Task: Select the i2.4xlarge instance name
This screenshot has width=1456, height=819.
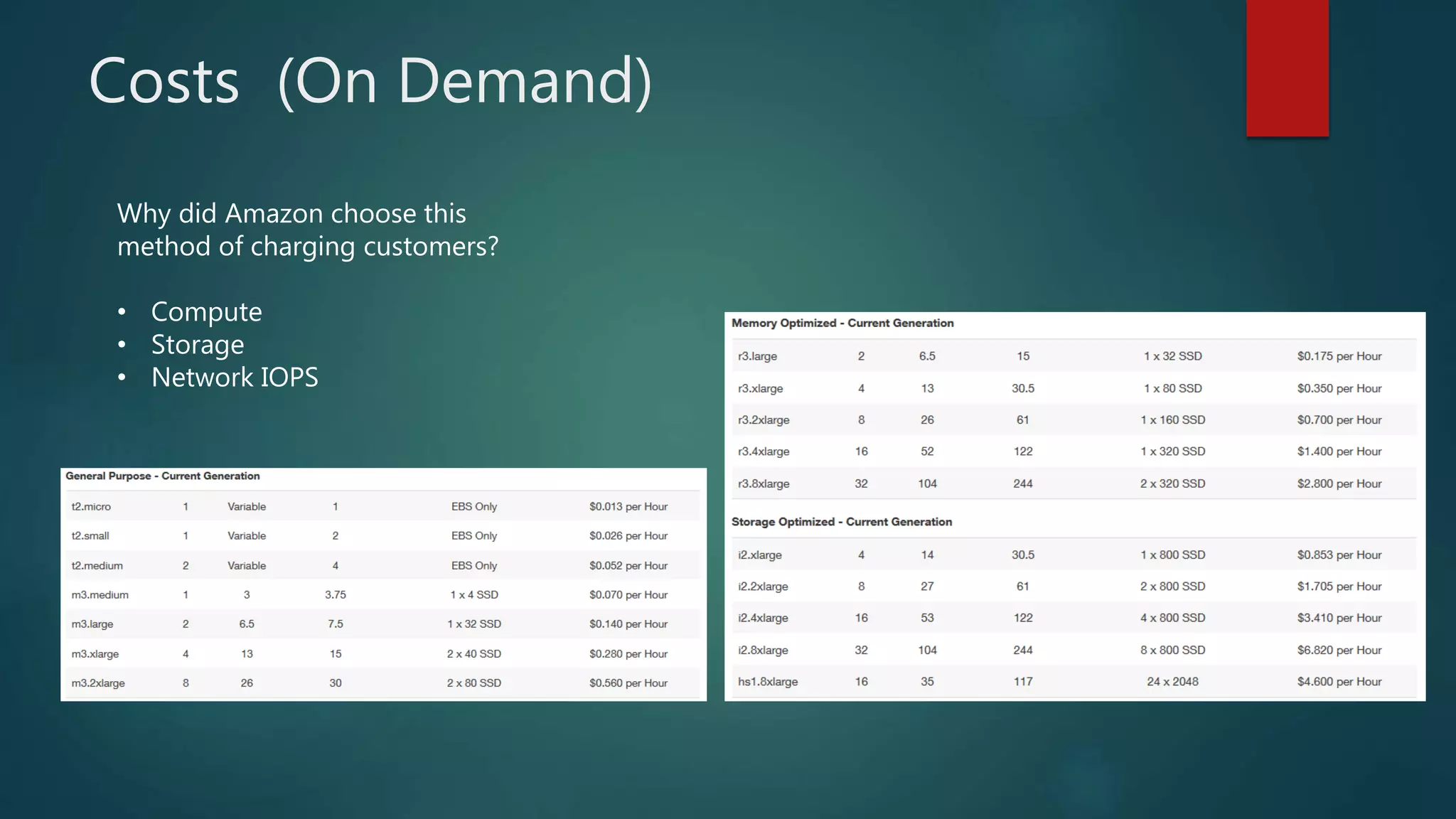Action: [763, 618]
